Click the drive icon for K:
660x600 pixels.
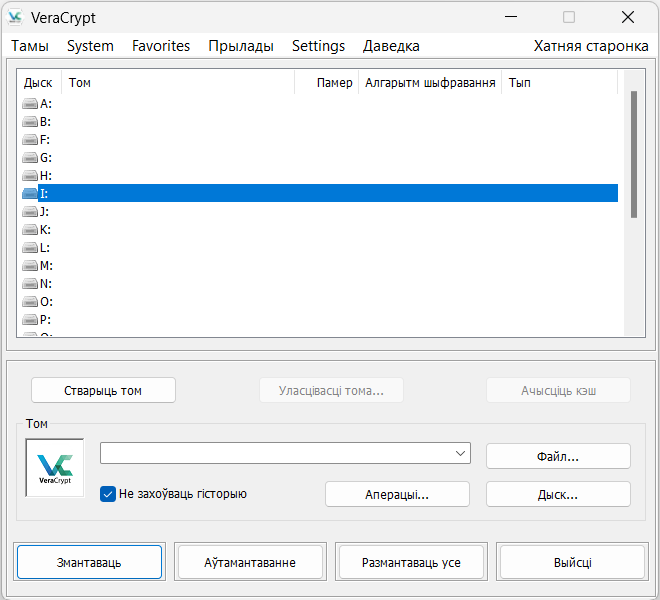[30, 229]
